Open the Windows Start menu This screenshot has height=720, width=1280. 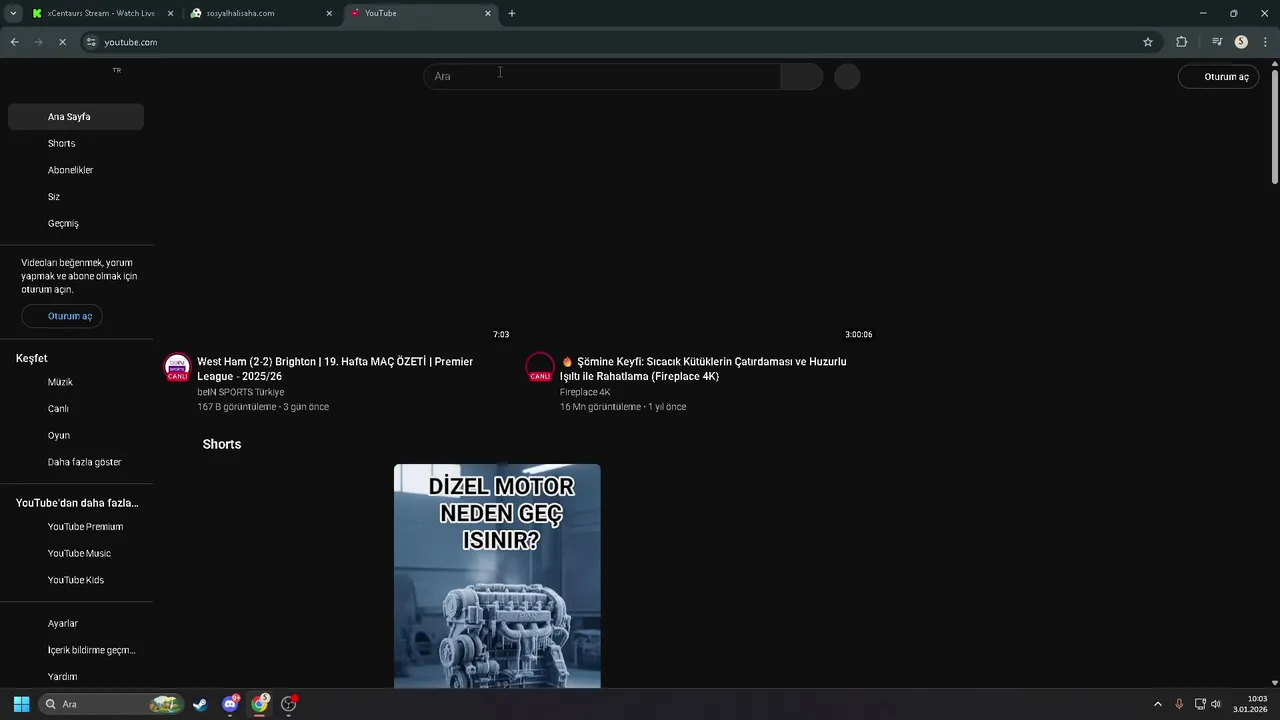21,704
